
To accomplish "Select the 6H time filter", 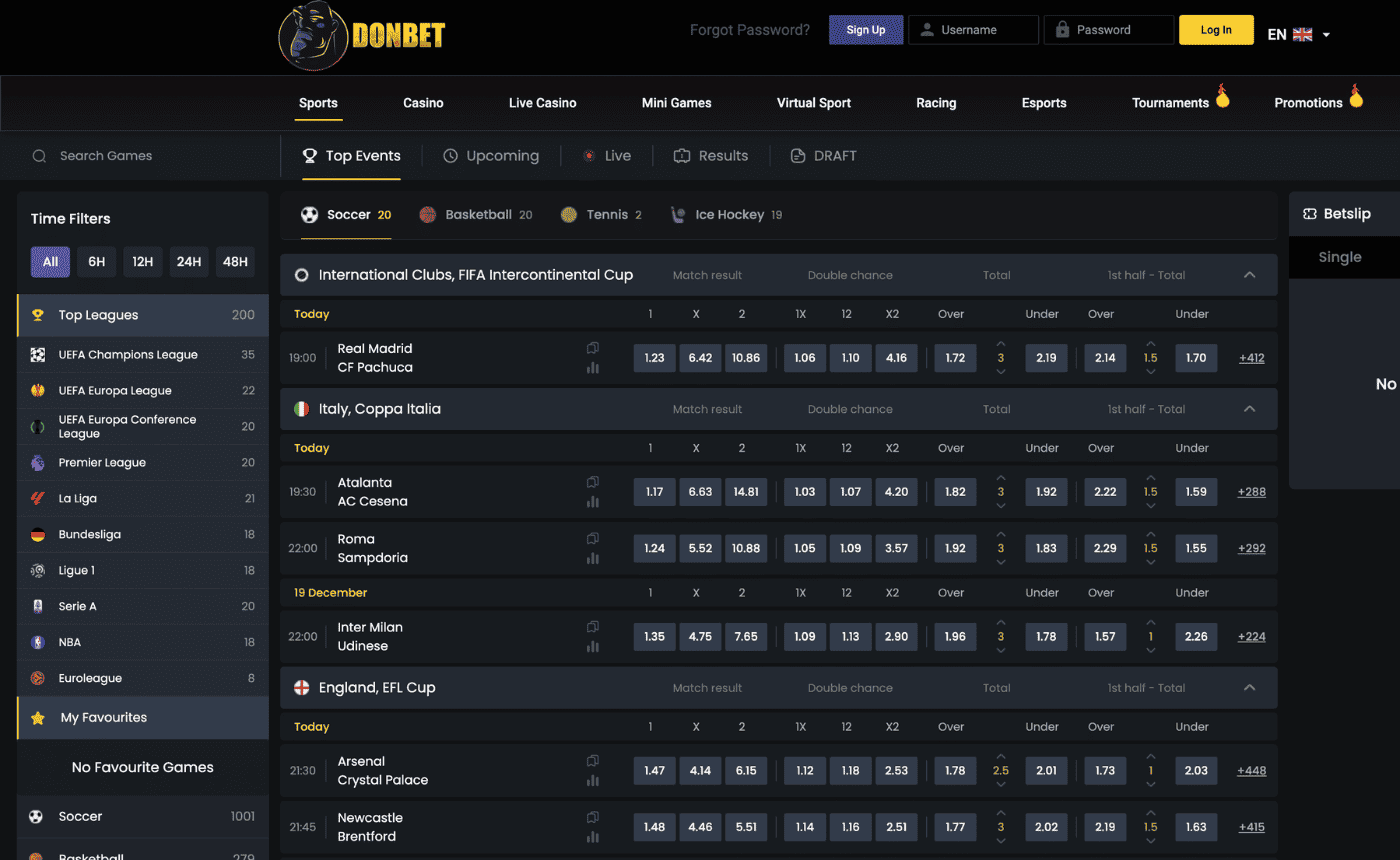I will point(96,262).
